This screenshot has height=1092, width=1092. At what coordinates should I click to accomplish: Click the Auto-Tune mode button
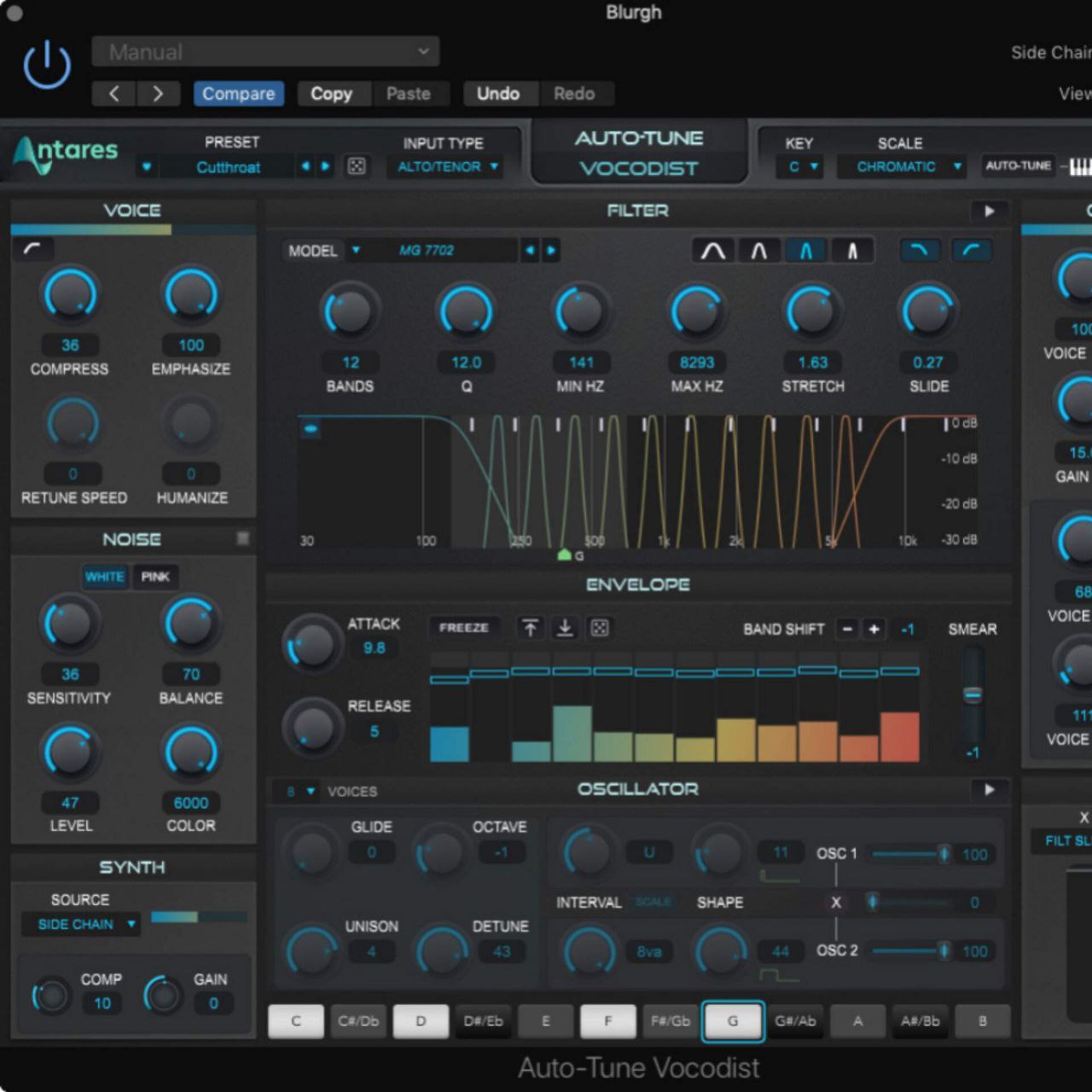coord(1018,166)
